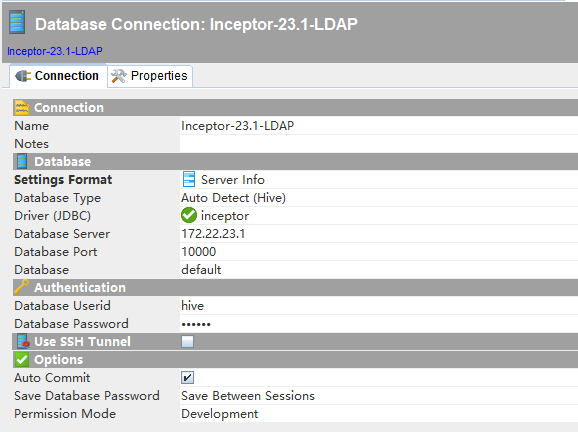Enable the Use SSH Tunnel checkbox

click(187, 341)
